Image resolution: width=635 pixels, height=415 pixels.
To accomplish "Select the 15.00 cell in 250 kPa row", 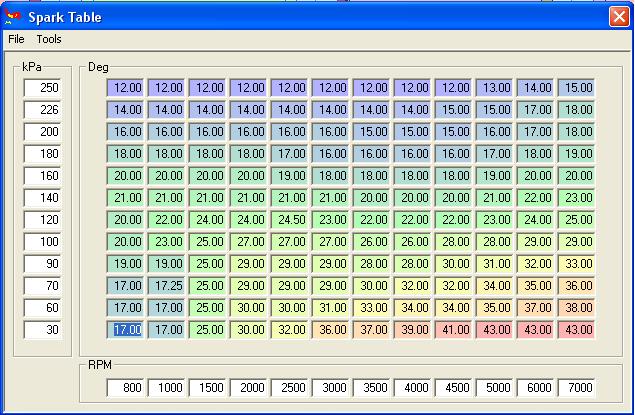I will tap(577, 88).
